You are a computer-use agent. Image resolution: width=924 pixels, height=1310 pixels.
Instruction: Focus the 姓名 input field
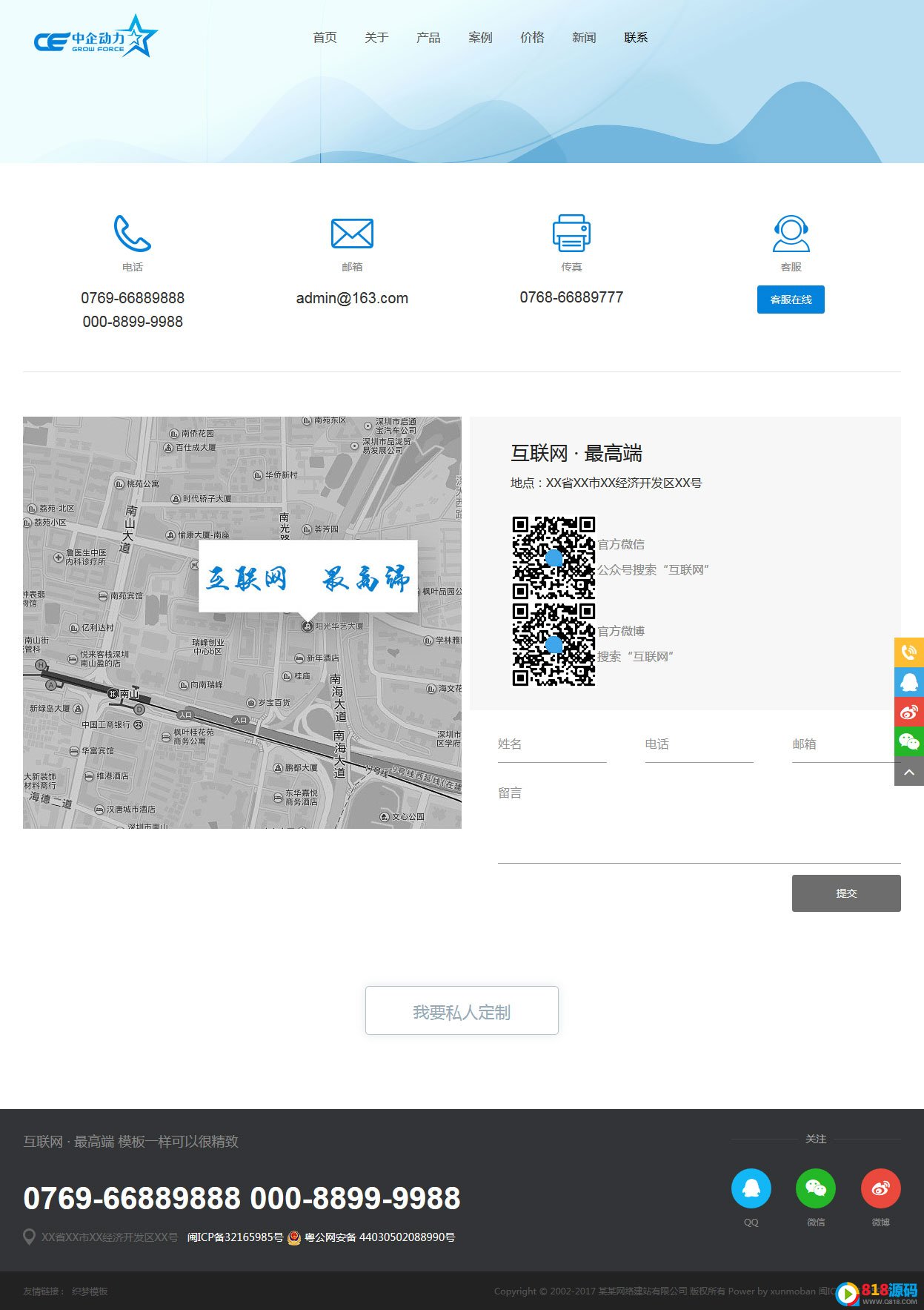pos(551,745)
